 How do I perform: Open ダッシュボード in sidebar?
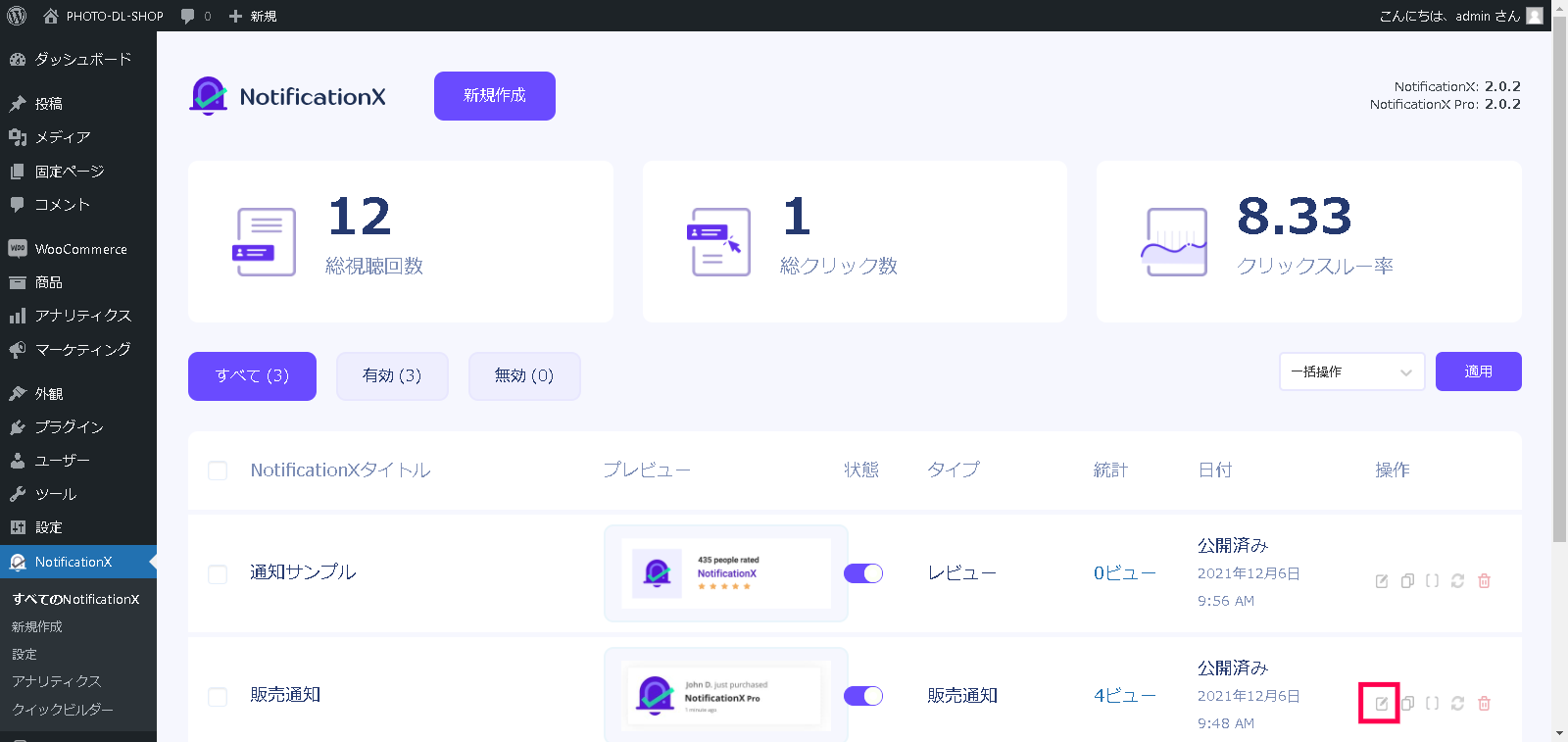[78, 59]
